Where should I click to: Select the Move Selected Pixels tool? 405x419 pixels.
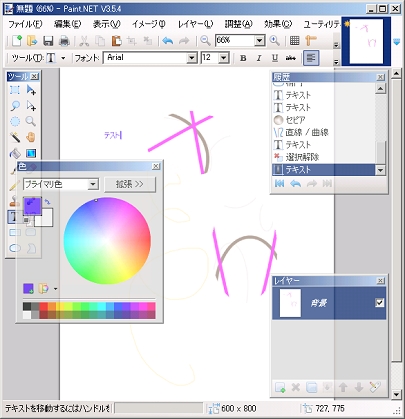31,90
